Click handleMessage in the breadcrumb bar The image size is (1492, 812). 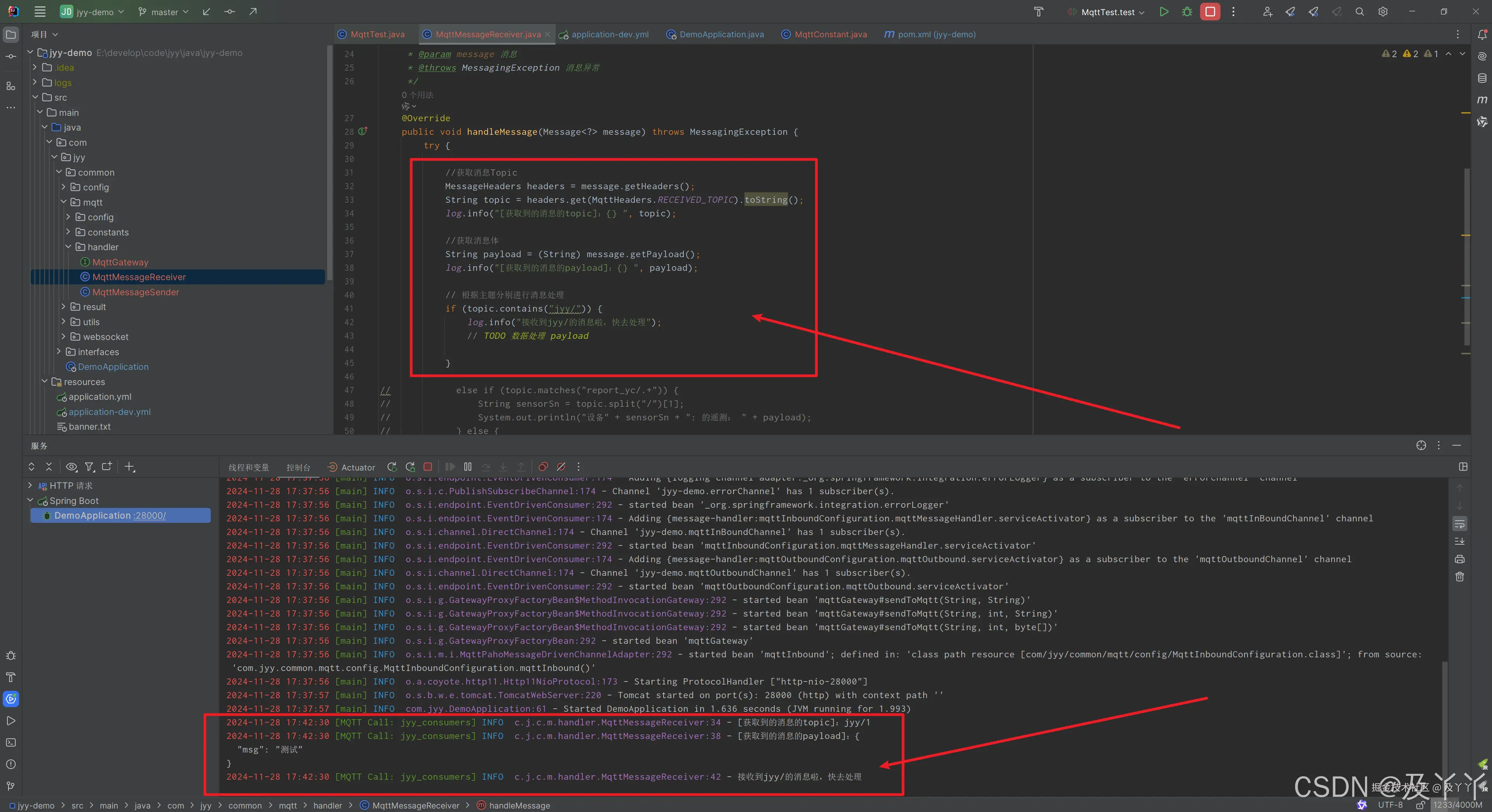click(519, 806)
